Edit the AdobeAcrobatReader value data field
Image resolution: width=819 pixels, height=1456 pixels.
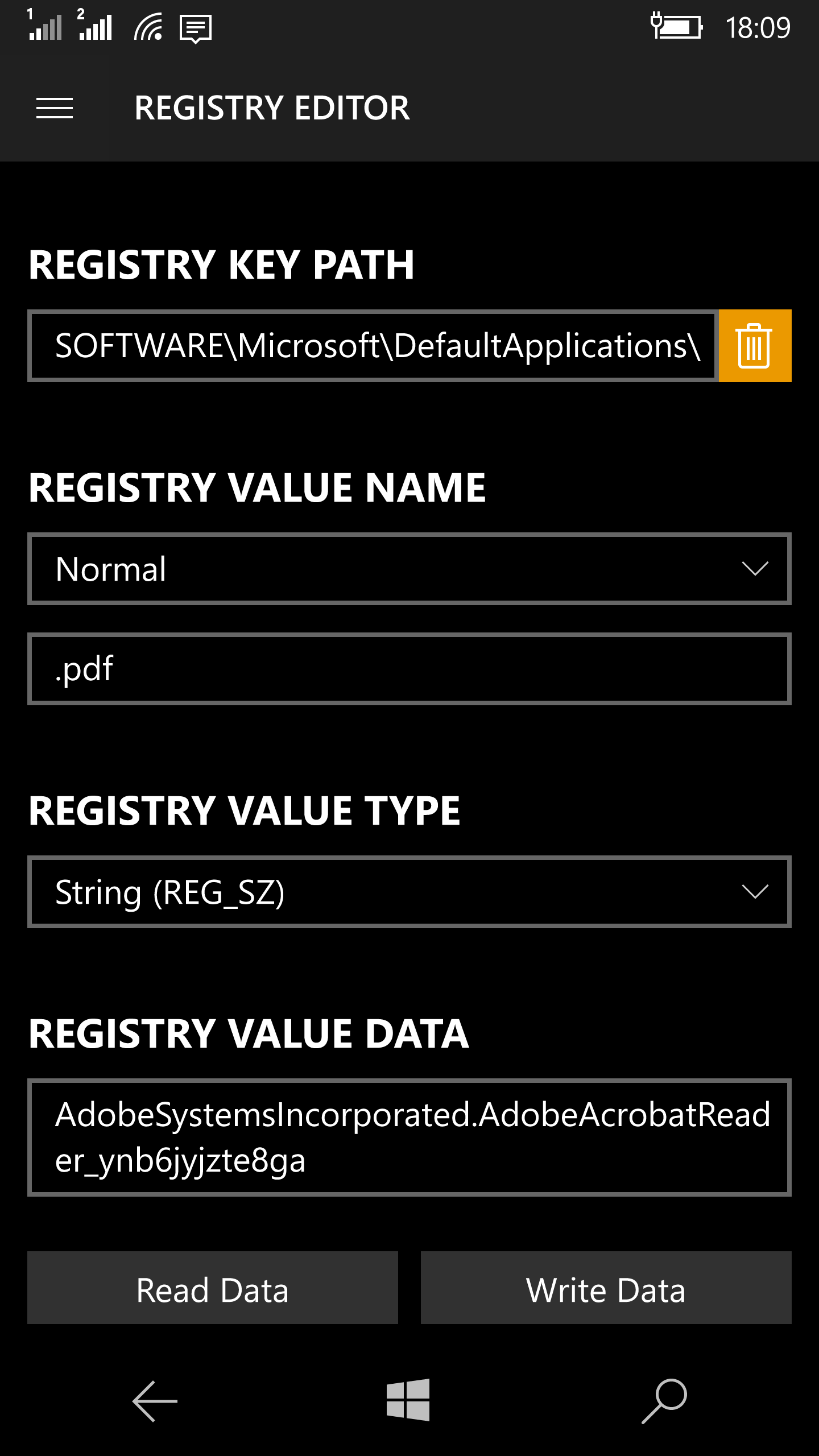click(409, 1137)
